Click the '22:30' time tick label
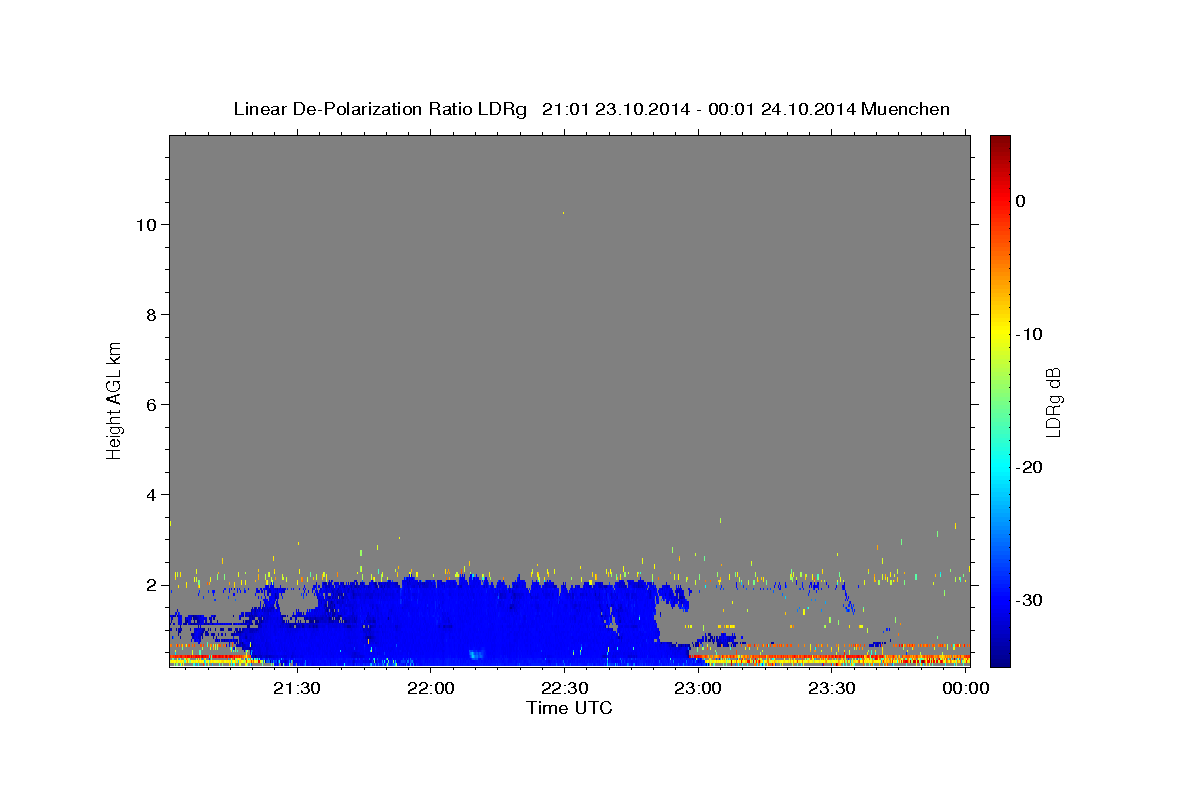1200x800 pixels. [x=564, y=688]
